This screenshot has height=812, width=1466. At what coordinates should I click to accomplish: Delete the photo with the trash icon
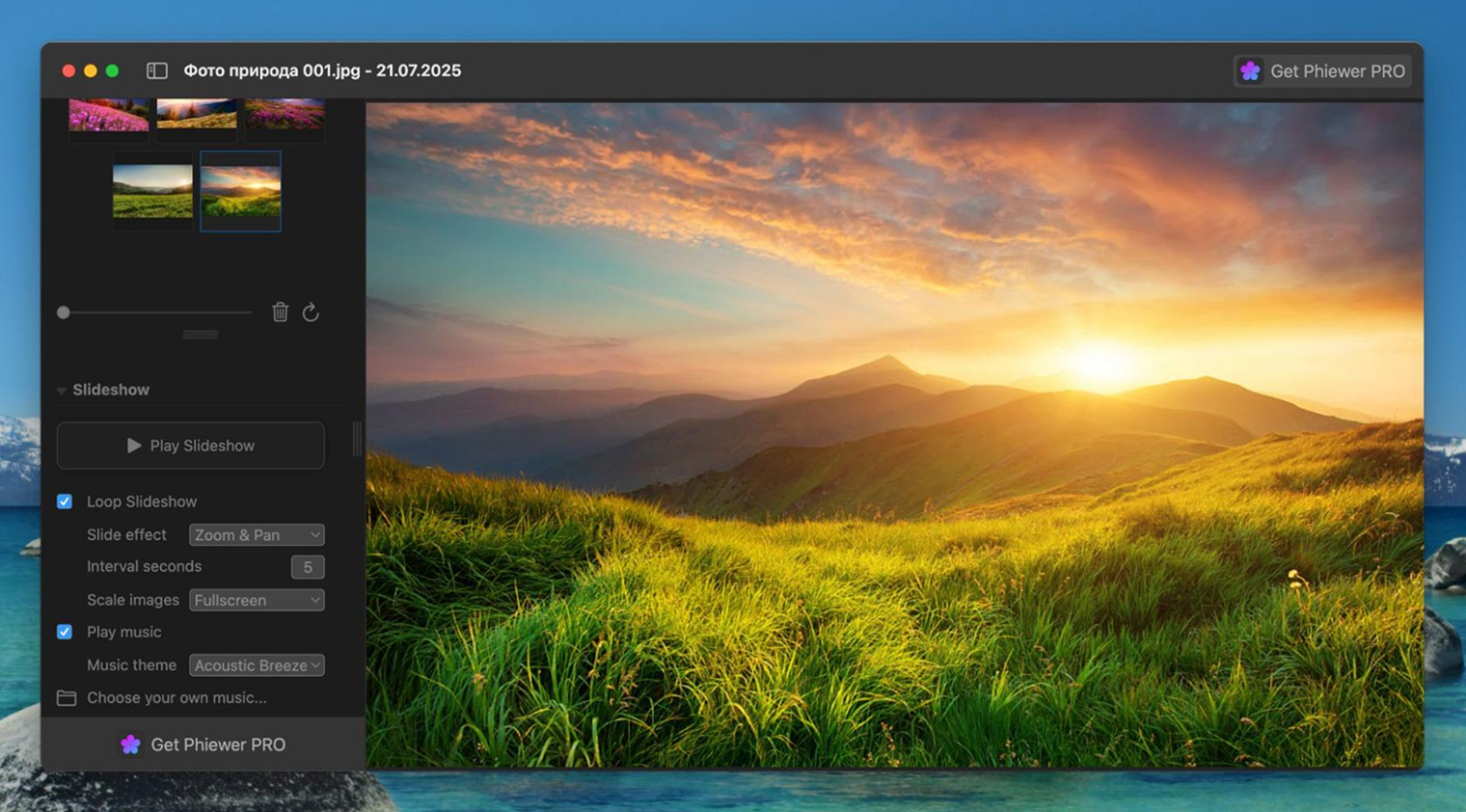(x=280, y=311)
